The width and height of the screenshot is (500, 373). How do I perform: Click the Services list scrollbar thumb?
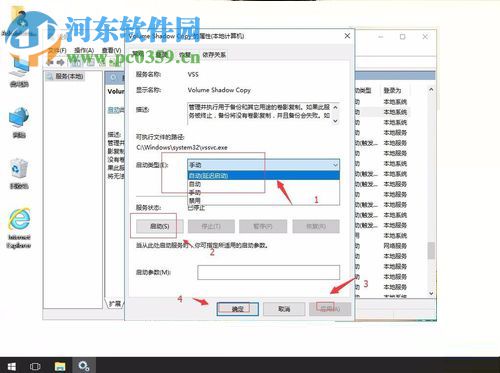coord(431,250)
